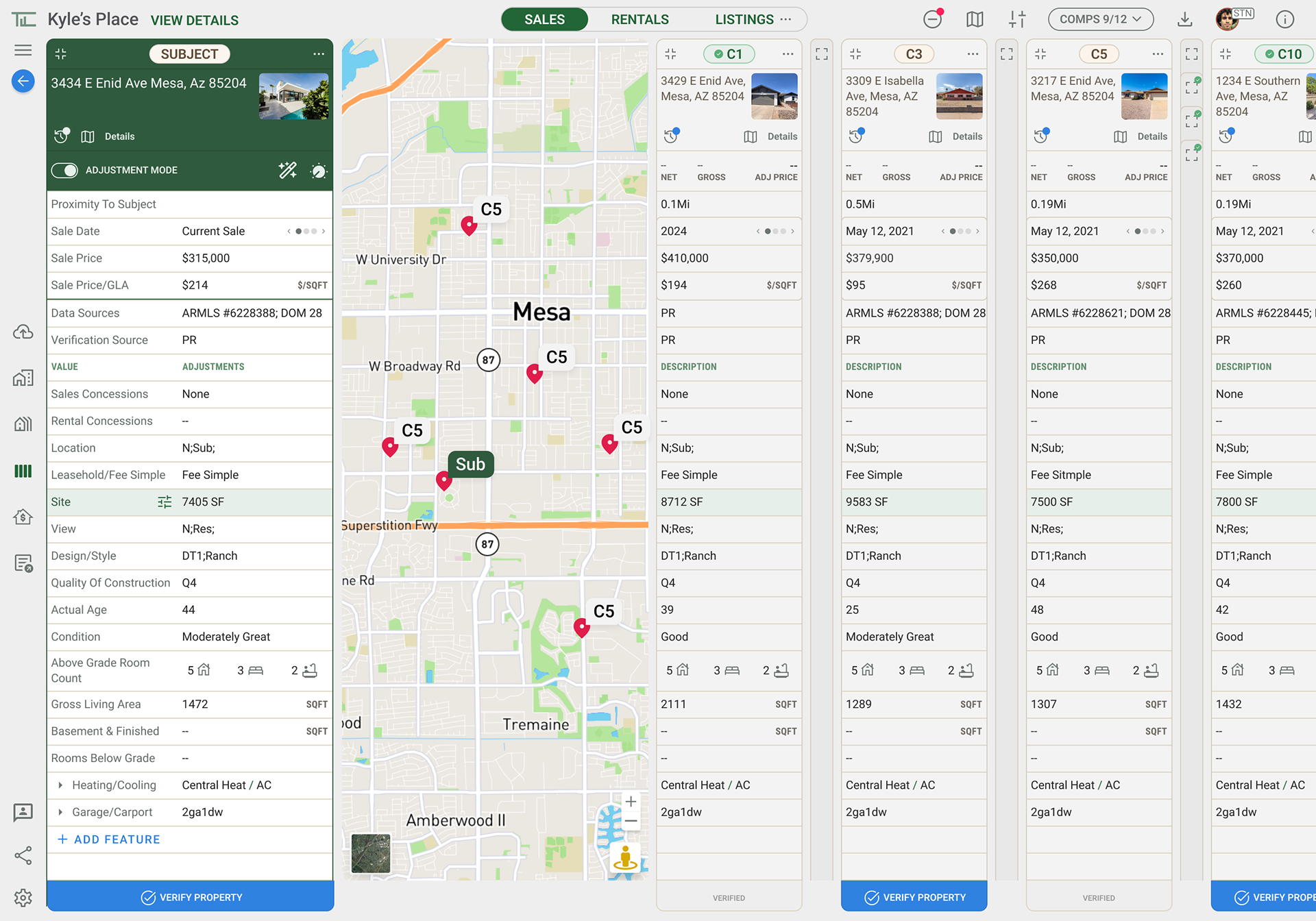Image resolution: width=1316 pixels, height=921 pixels.
Task: Click the share icon in the left sidebar
Action: pos(23,855)
